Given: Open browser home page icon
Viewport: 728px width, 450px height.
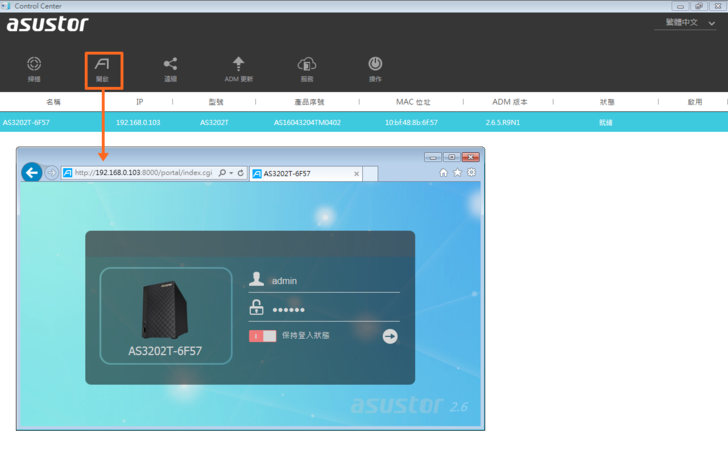Looking at the screenshot, I should (444, 173).
